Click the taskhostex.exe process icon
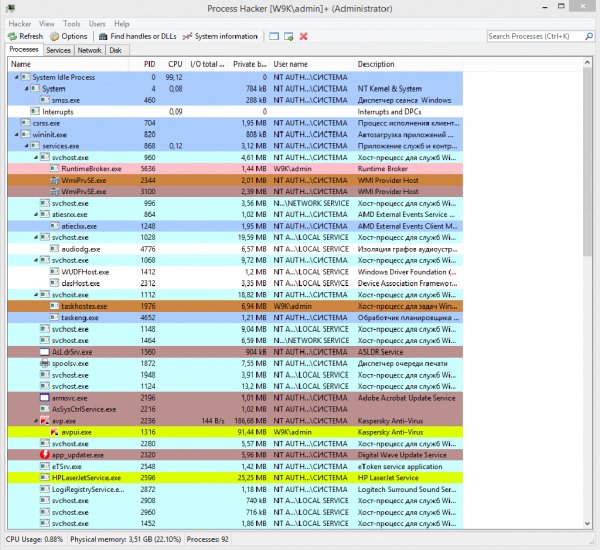Screen dimensions: 600x550 (x=55, y=306)
